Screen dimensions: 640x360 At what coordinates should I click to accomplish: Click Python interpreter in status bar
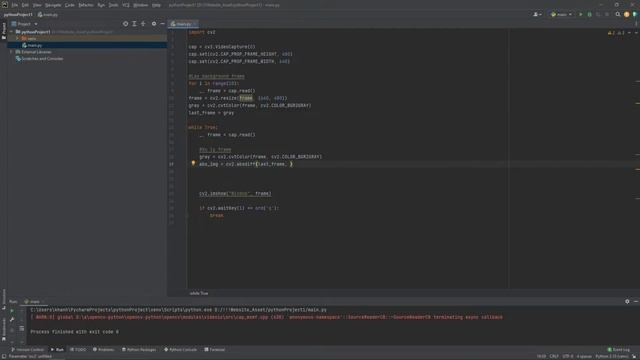612,357
